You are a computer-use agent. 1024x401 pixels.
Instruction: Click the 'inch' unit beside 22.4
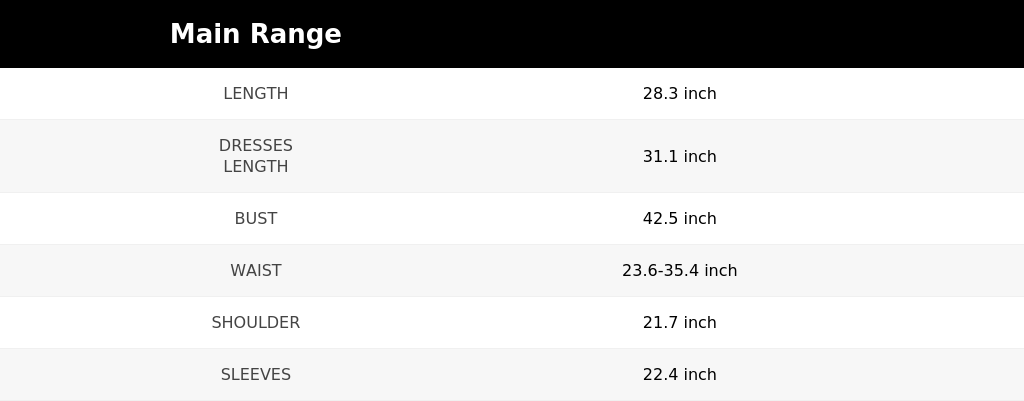point(700,375)
